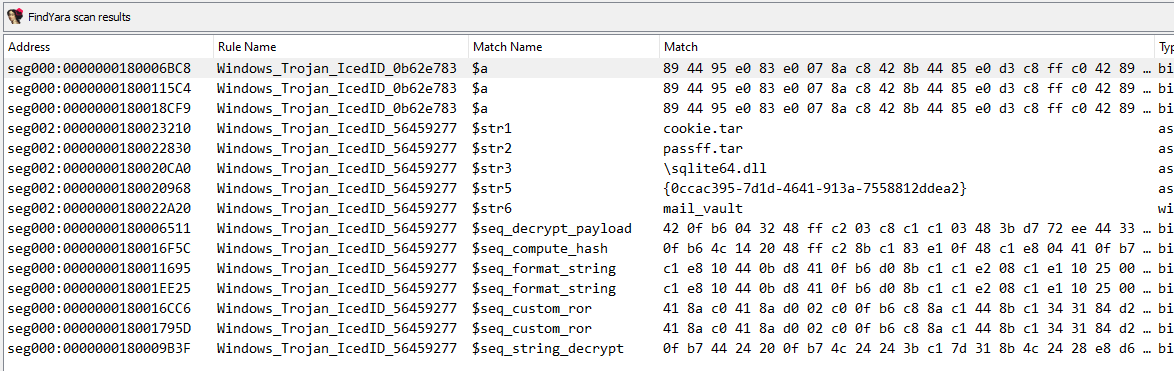Sort by the Rule Name column
Image resolution: width=1174 pixels, height=371 pixels.
341,47
